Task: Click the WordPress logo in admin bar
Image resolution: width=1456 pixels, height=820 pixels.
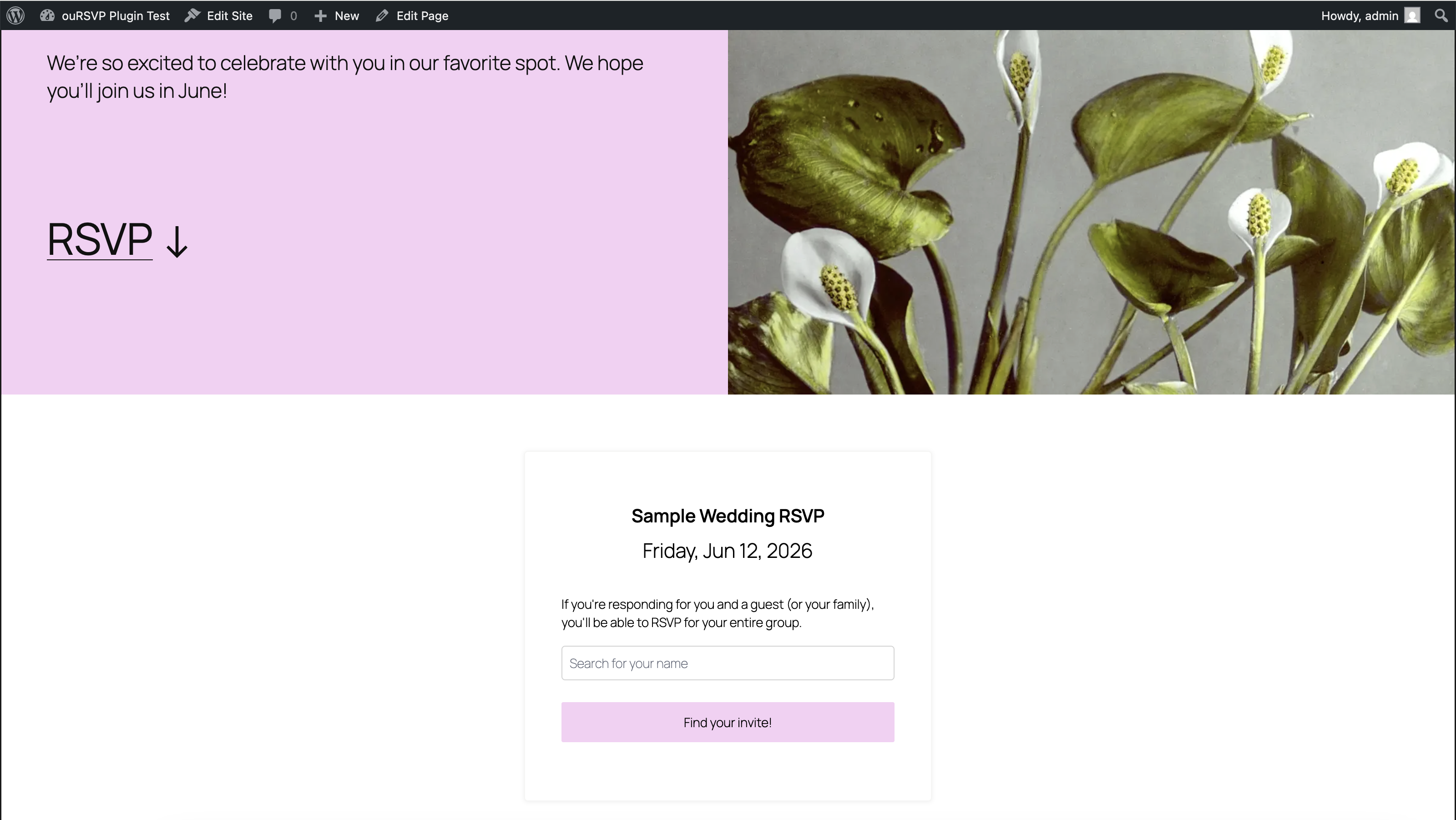Action: click(15, 15)
